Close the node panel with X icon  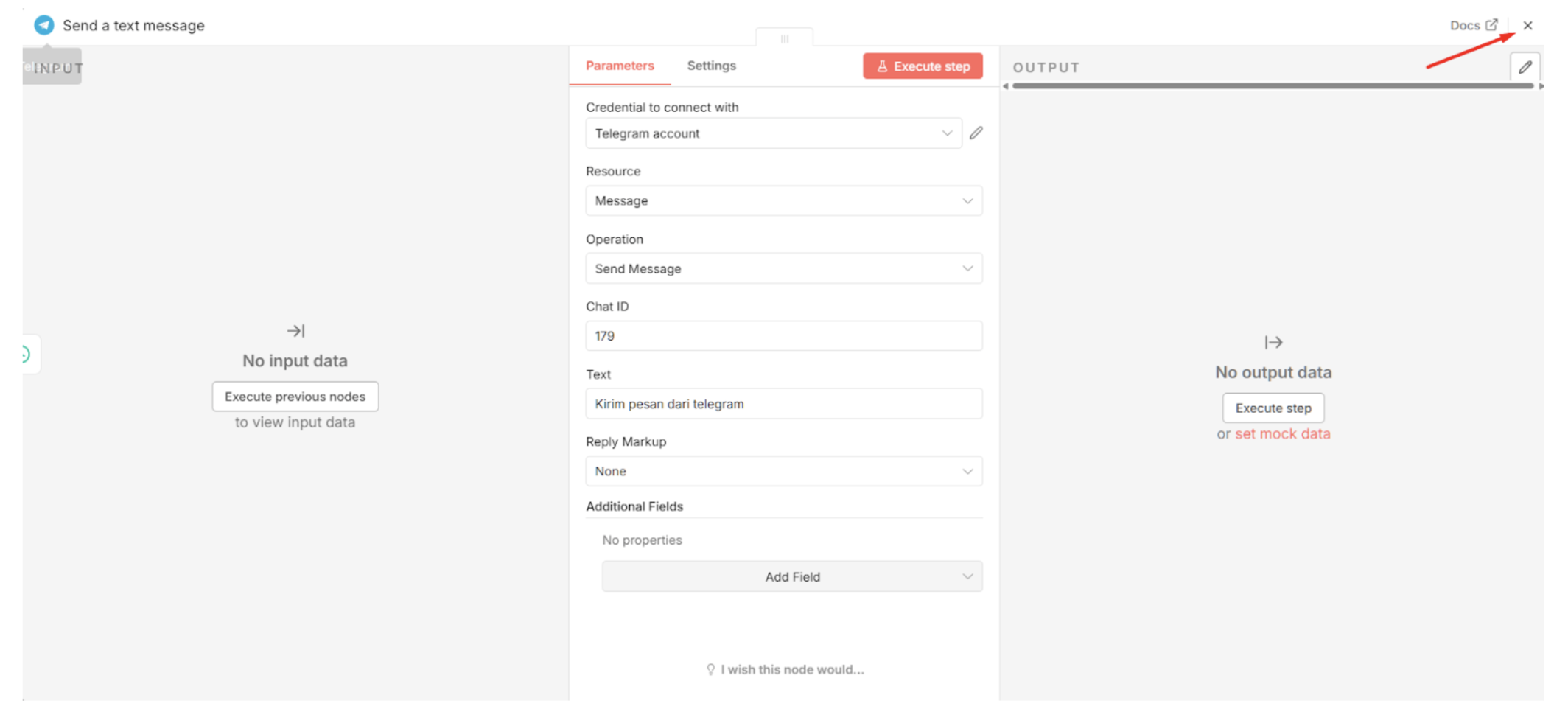(1528, 25)
